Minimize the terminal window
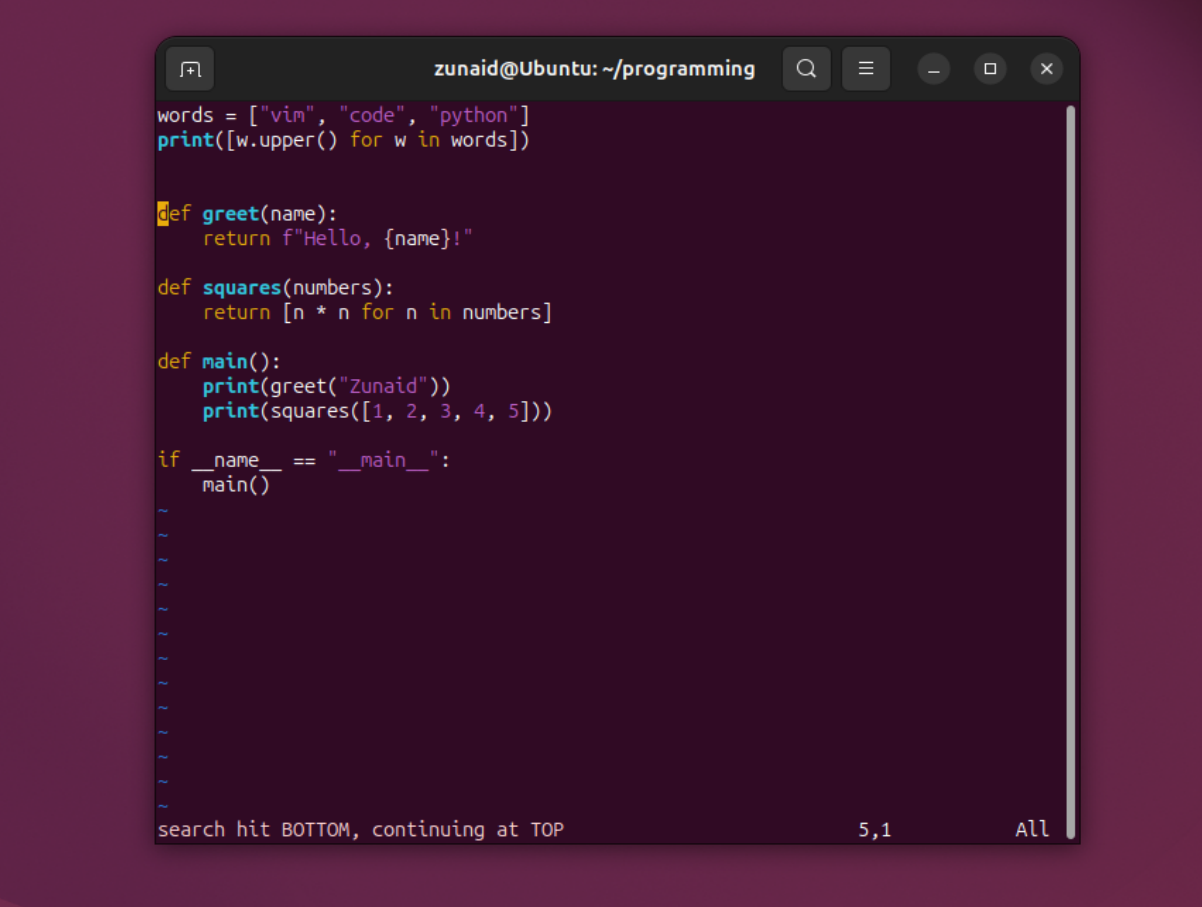The height and width of the screenshot is (907, 1202). (934, 69)
